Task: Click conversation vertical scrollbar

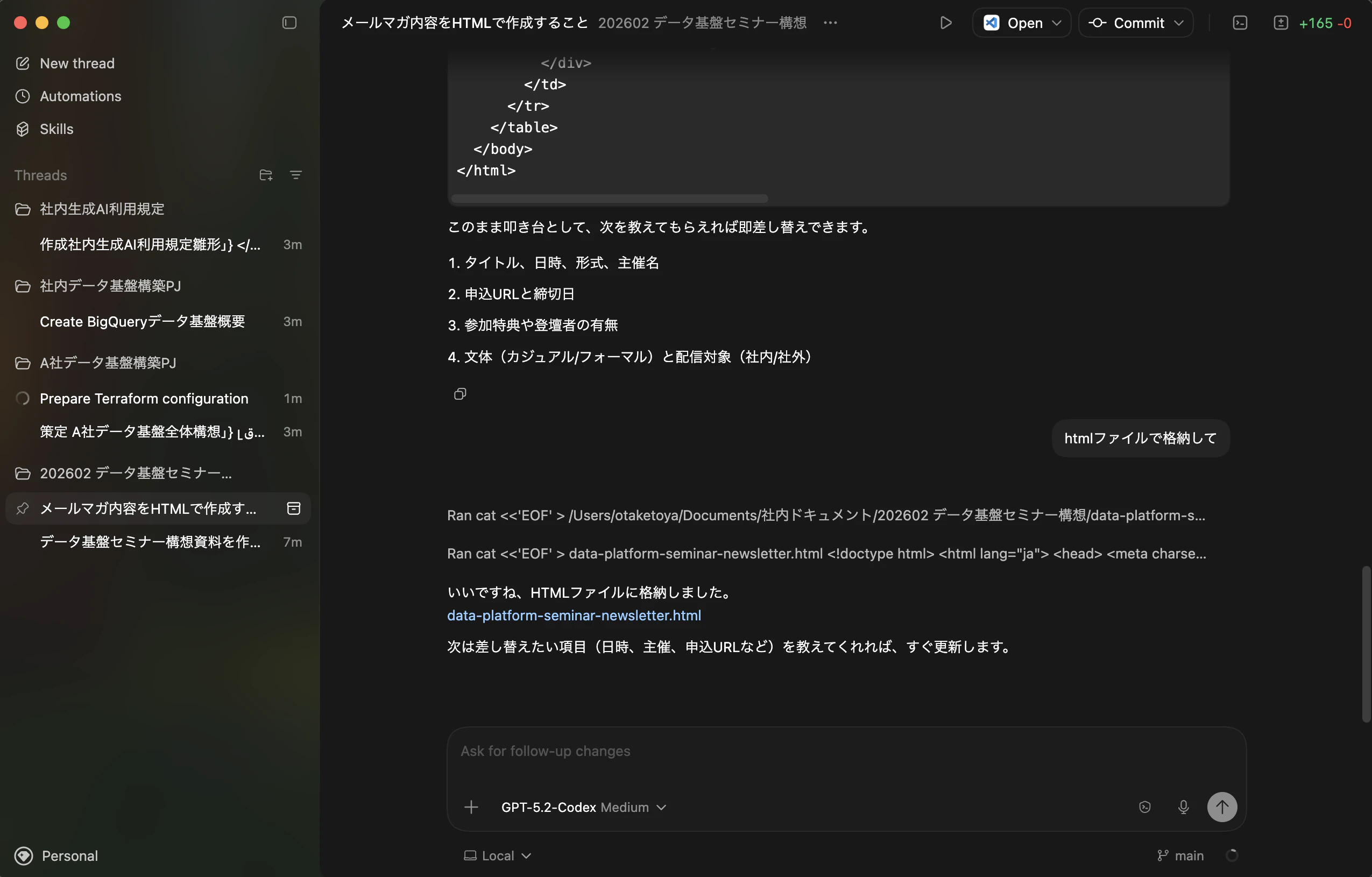Action: click(x=1366, y=644)
